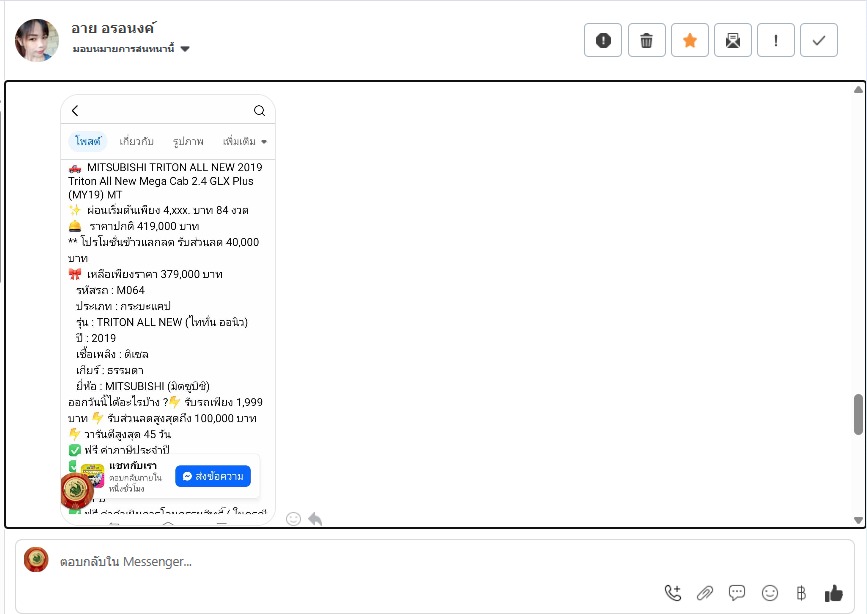
Task: Click the เหลือเพียงราคา 379,000 บาท line
Action: [154, 274]
